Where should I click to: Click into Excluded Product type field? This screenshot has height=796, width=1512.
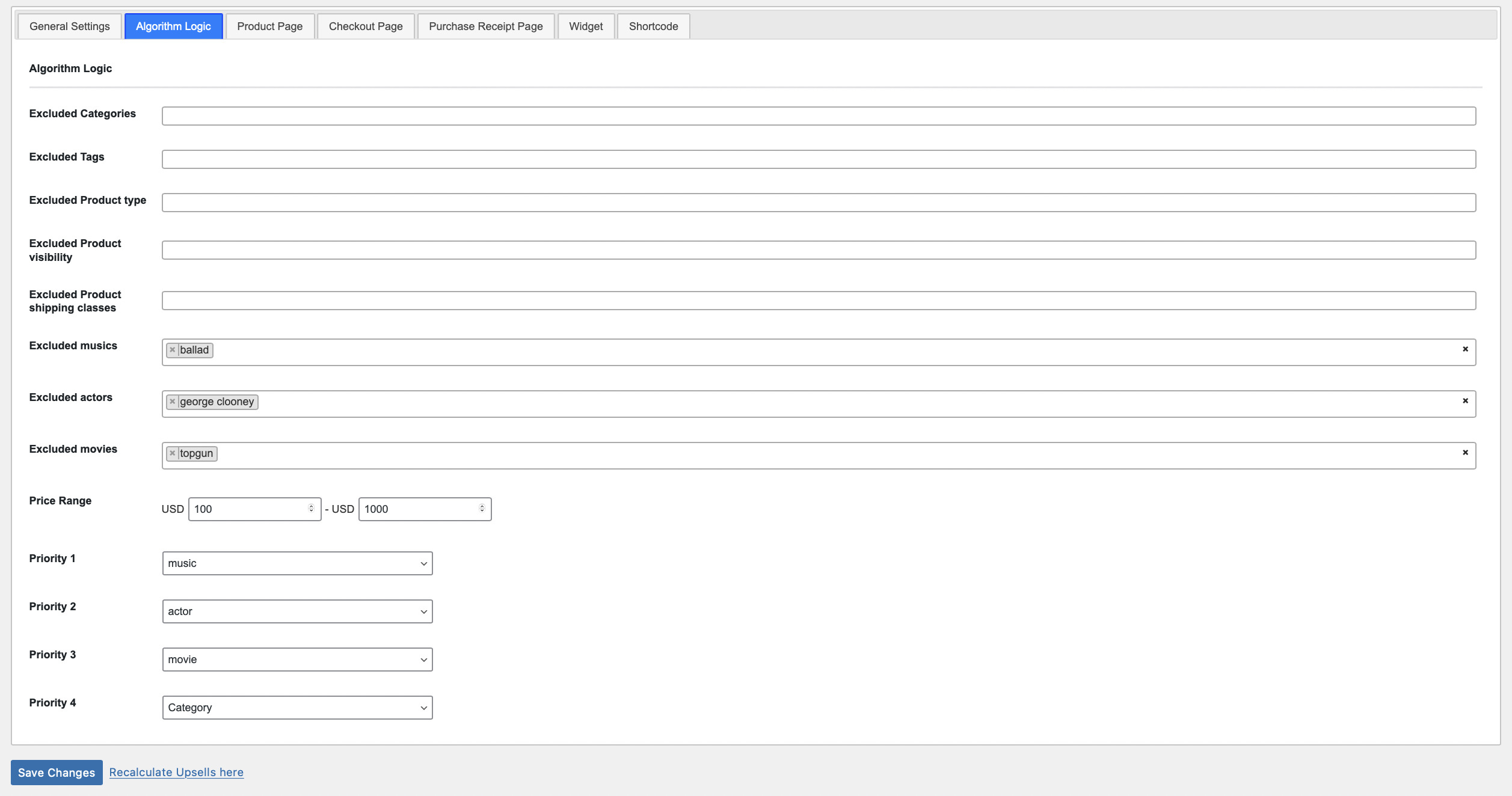[x=819, y=203]
